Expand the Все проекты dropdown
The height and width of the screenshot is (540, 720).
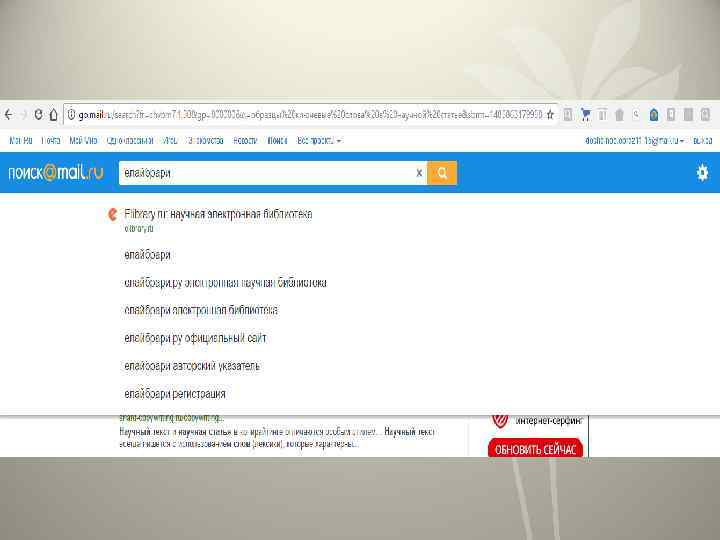pos(319,141)
